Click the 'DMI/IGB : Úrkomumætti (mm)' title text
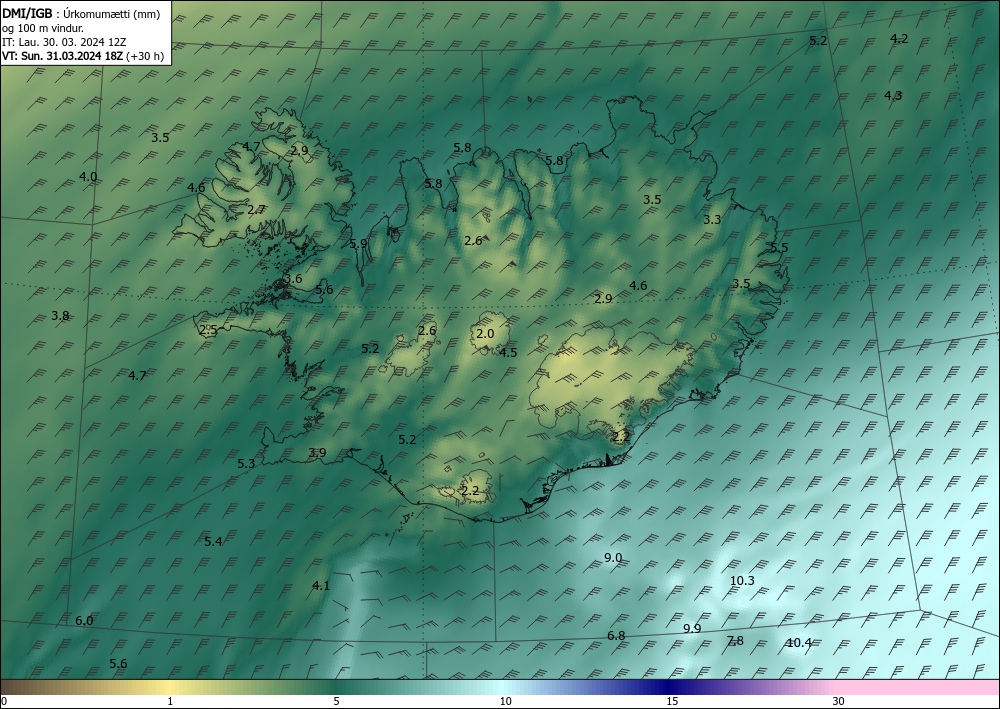 tap(81, 13)
